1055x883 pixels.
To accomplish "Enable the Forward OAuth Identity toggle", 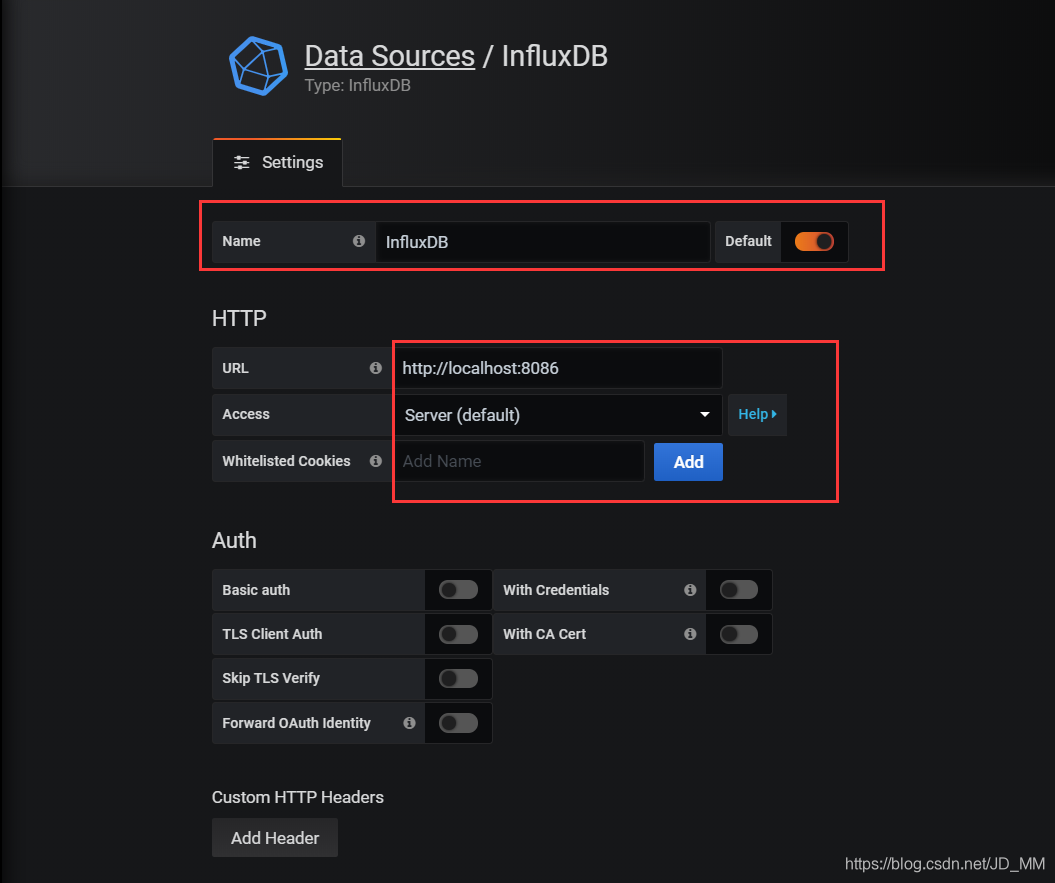I will coord(458,723).
